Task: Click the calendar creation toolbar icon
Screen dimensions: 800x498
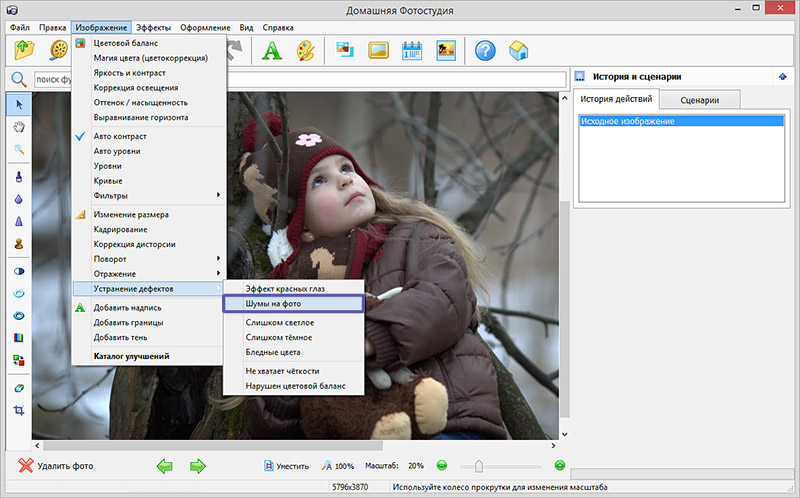Action: pyautogui.click(x=412, y=50)
